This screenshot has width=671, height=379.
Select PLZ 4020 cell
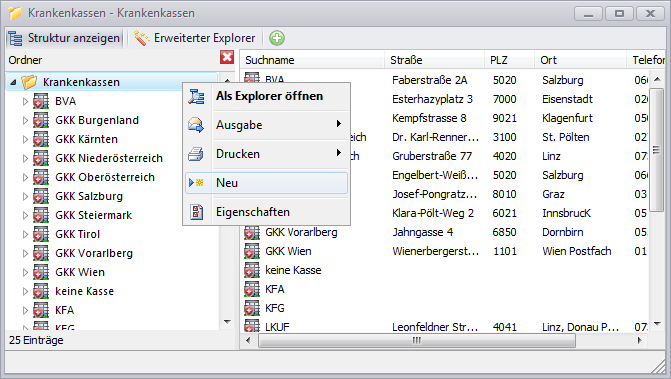505,156
